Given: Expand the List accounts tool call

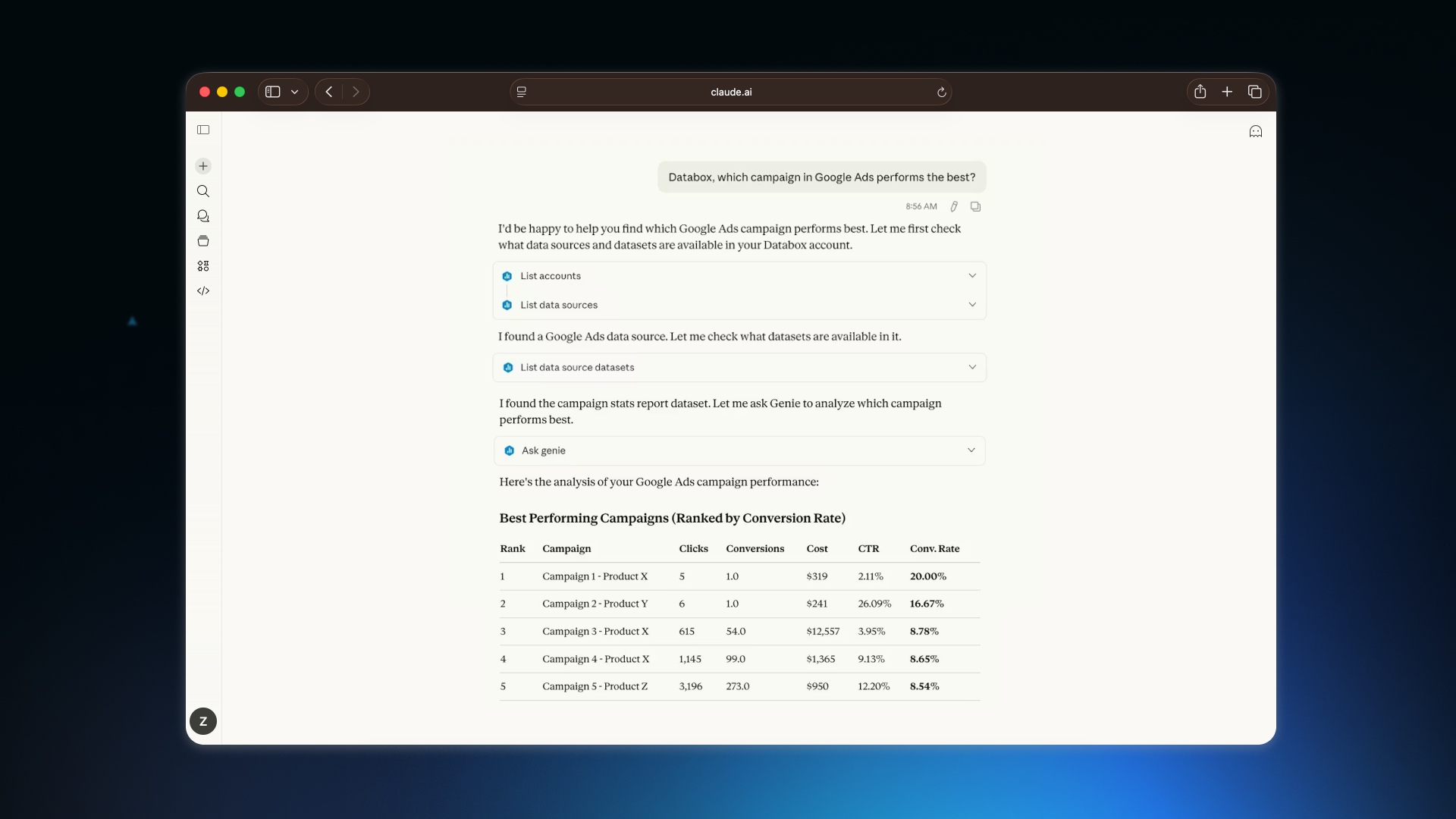Looking at the screenshot, I should click(971, 275).
